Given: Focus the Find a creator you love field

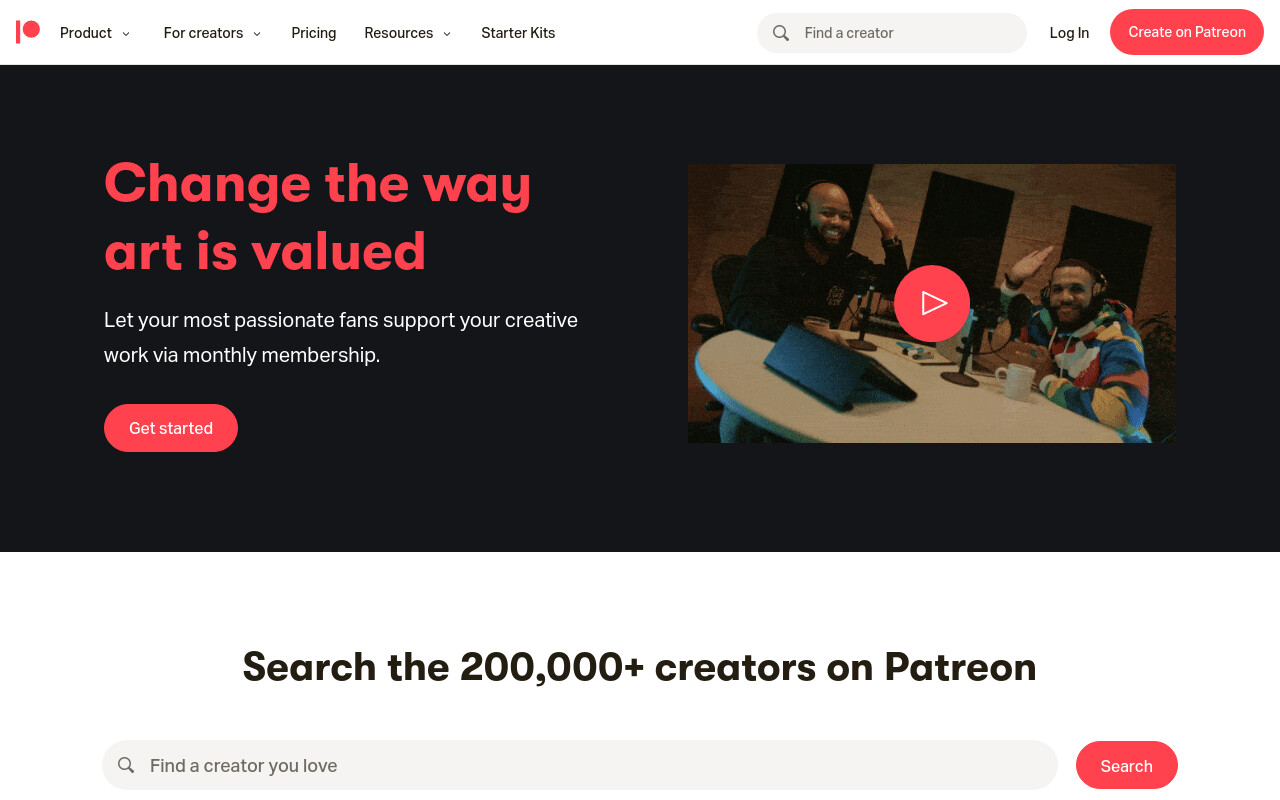Looking at the screenshot, I should coord(580,765).
